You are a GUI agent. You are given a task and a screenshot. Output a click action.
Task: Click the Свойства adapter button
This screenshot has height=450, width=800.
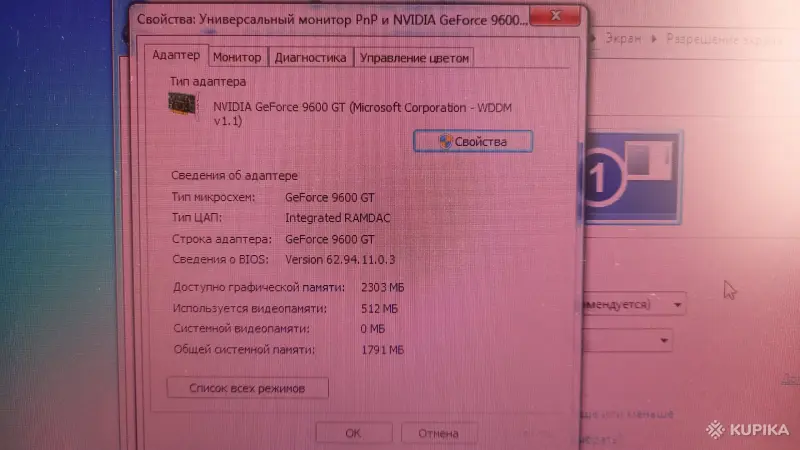473,141
